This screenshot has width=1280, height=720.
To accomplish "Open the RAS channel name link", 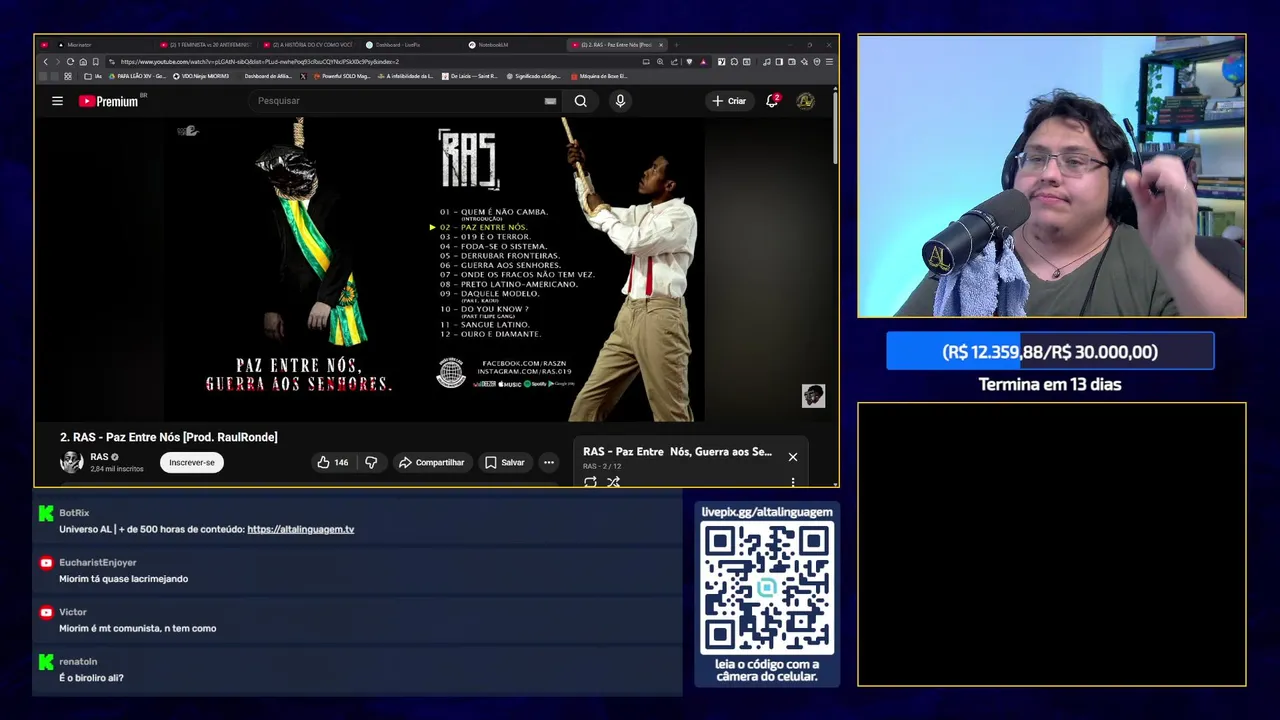I will click(x=99, y=457).
